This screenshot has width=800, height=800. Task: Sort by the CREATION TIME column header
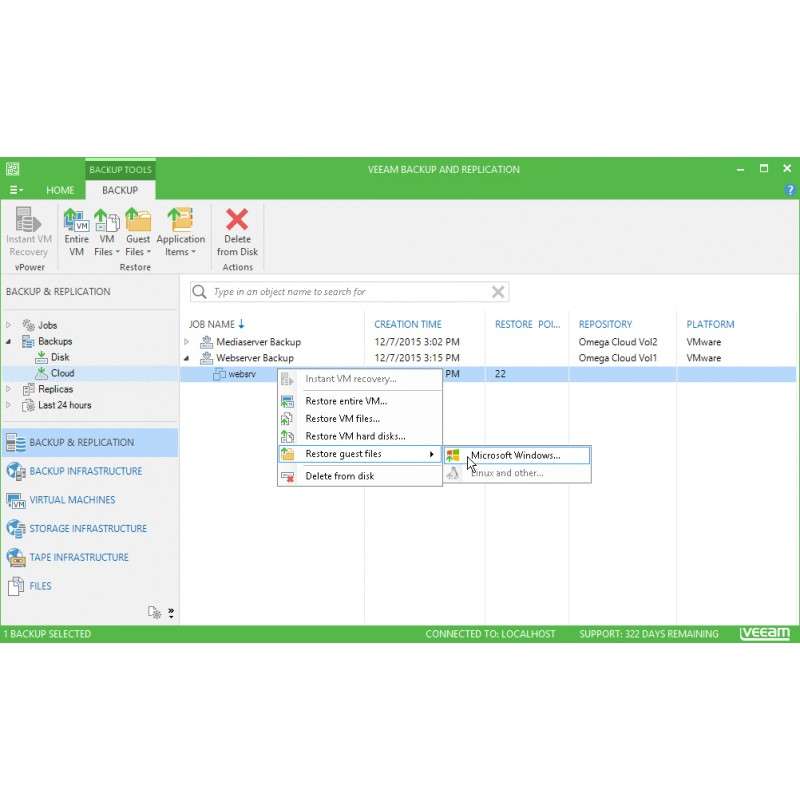408,324
